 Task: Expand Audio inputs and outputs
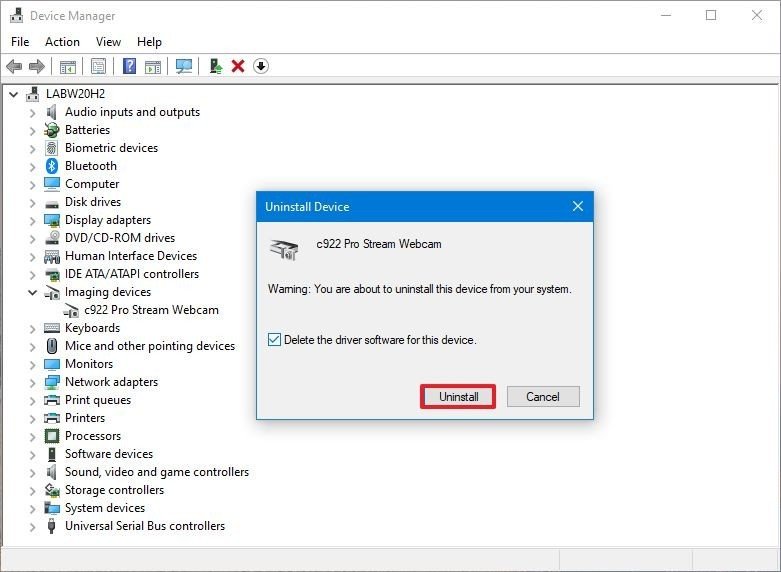32,113
